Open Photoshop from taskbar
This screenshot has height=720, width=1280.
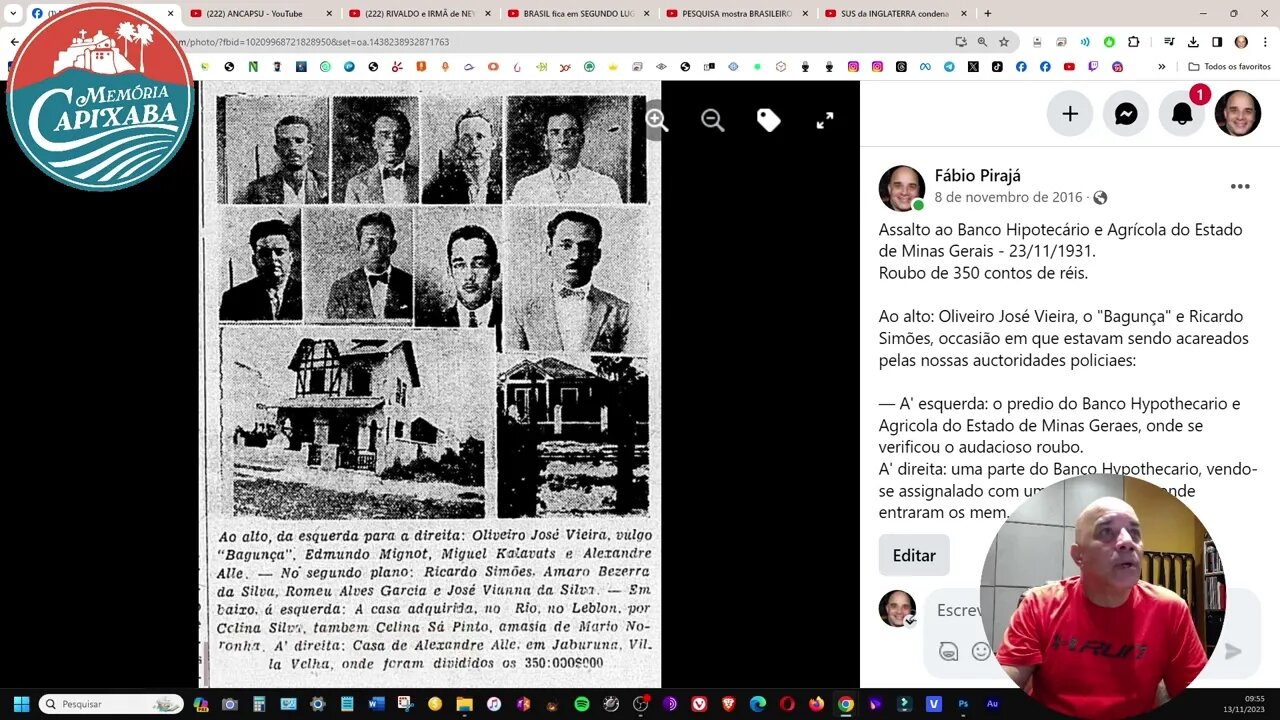point(963,704)
